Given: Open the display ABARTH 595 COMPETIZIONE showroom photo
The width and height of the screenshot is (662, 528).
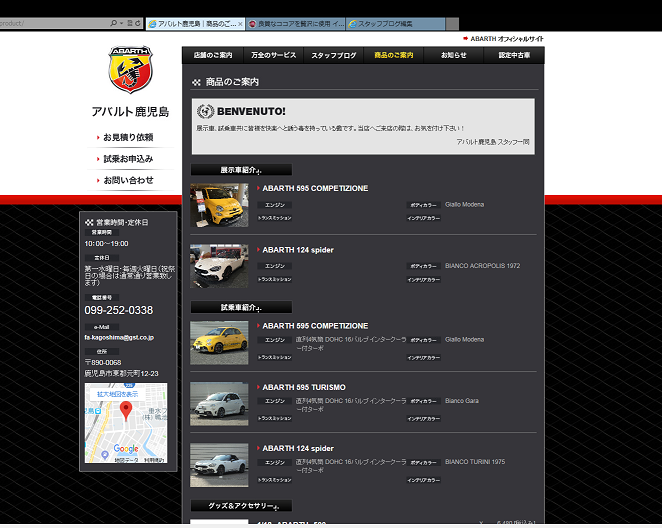Looking at the screenshot, I should (x=219, y=205).
